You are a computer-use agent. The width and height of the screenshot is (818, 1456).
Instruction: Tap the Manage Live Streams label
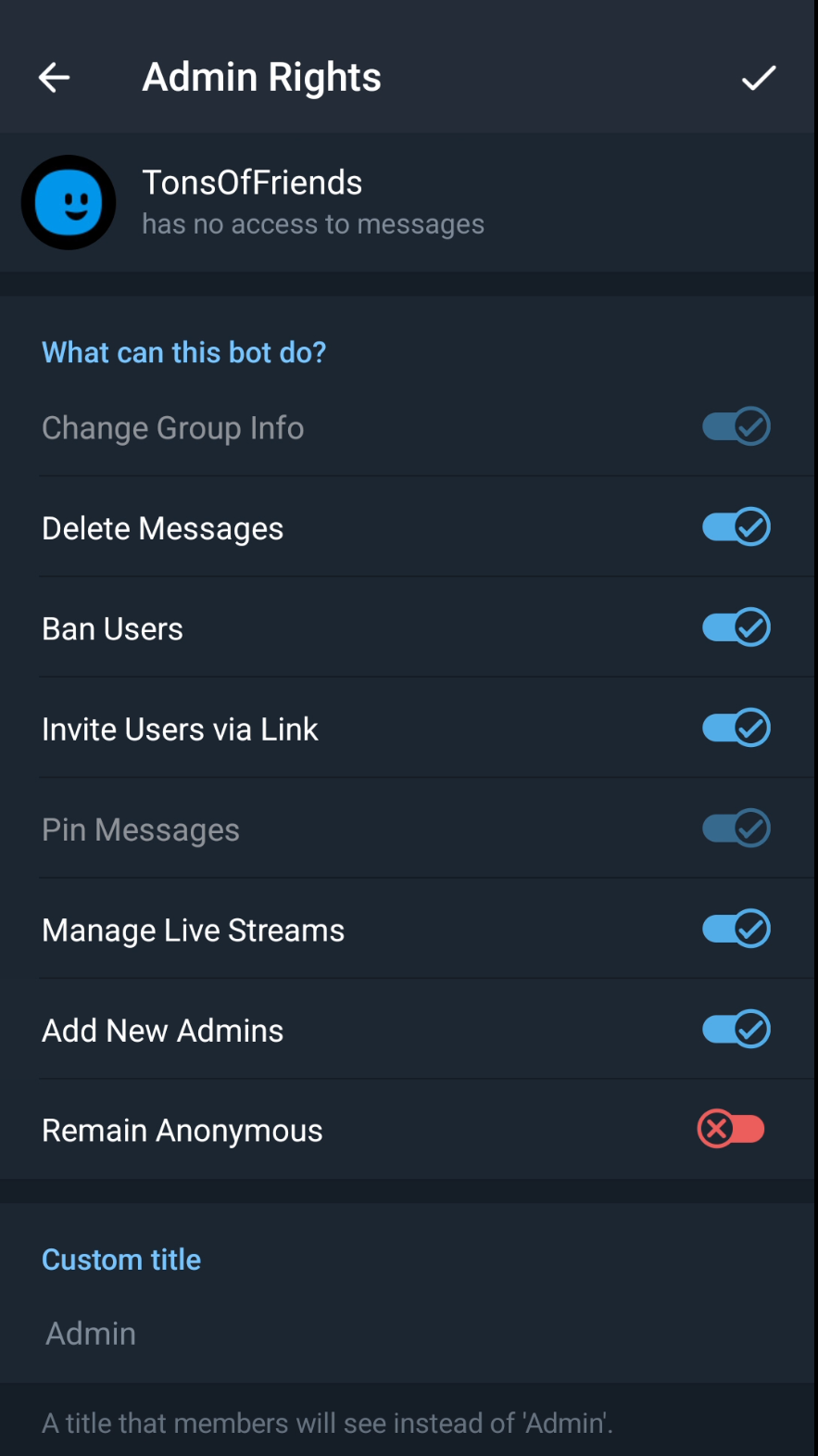click(194, 931)
